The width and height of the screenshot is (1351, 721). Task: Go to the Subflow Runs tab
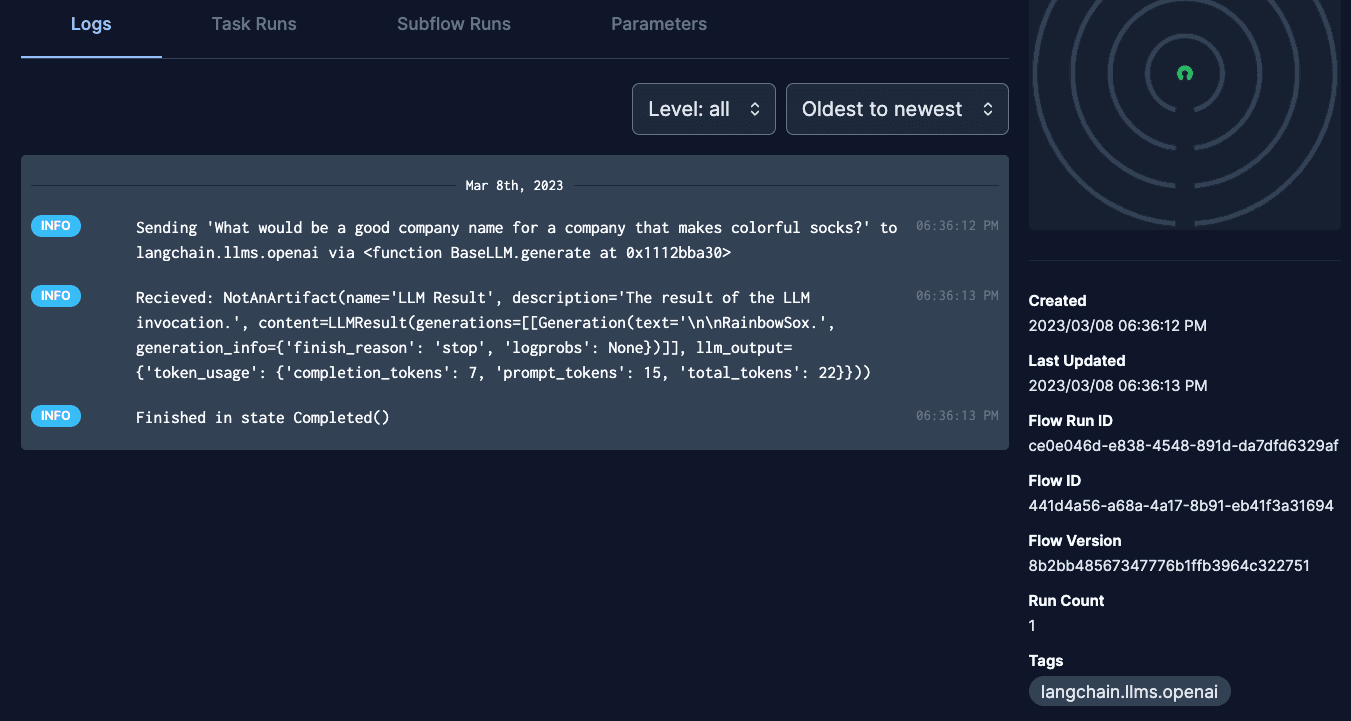pyautogui.click(x=453, y=25)
